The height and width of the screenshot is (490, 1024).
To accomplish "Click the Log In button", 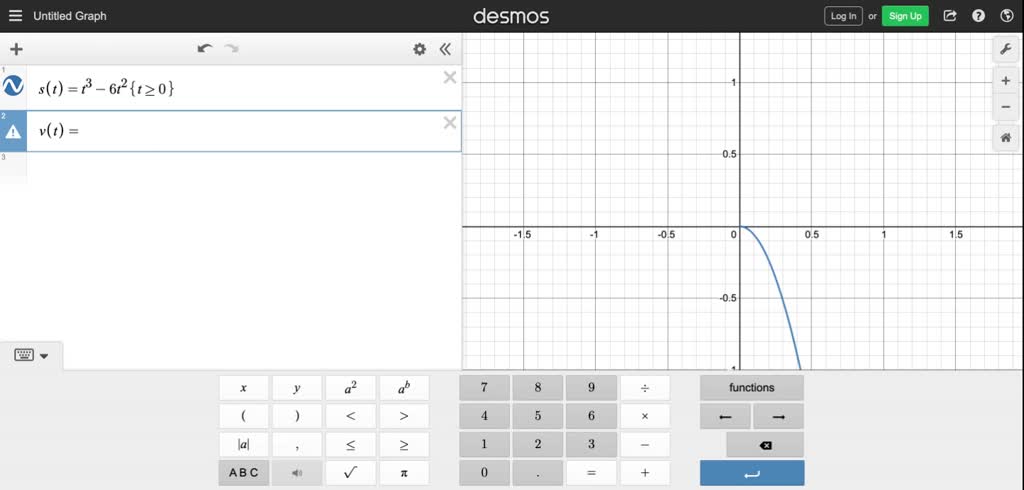I will coord(843,16).
